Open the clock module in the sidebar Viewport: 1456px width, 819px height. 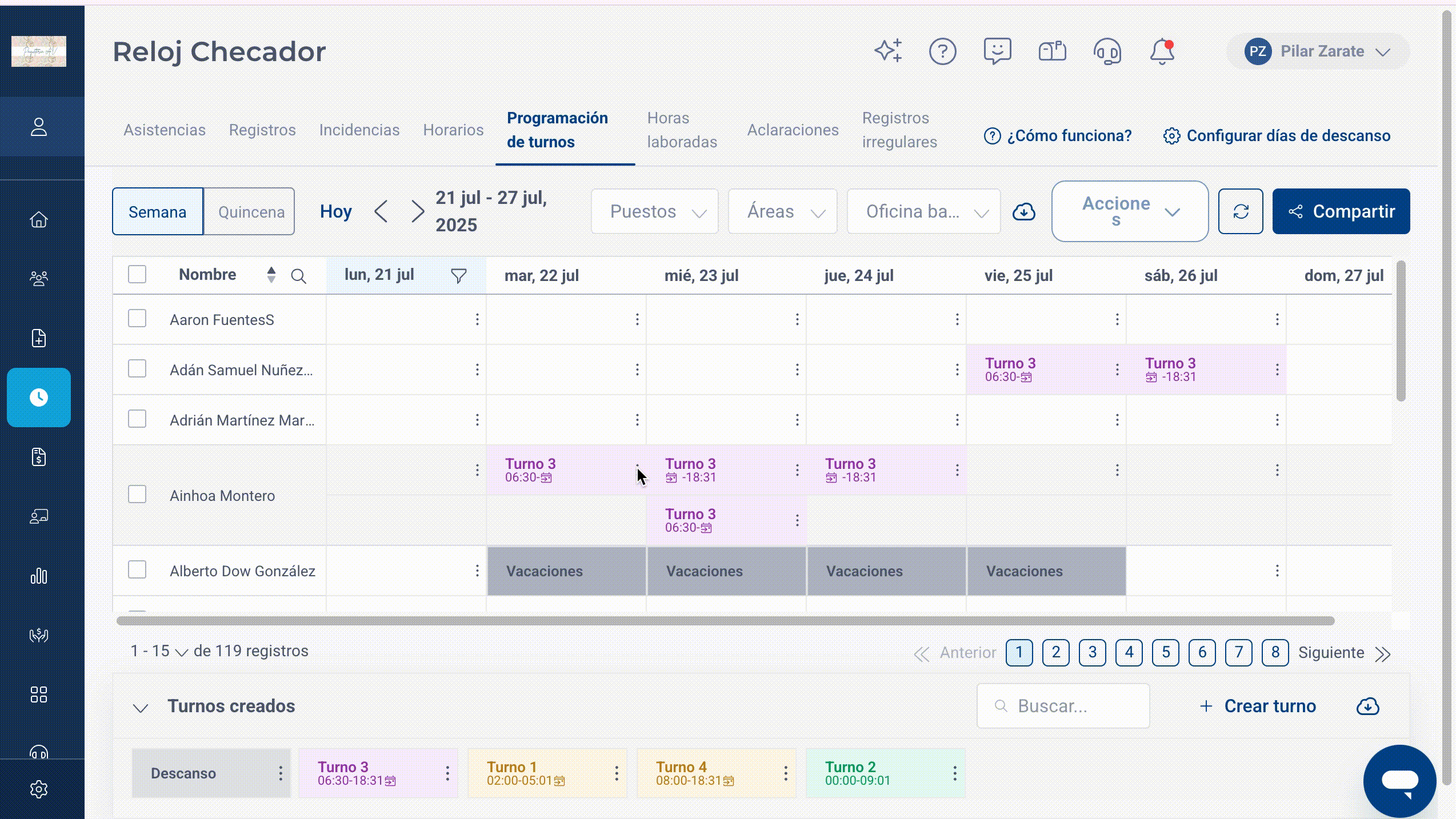pos(39,398)
